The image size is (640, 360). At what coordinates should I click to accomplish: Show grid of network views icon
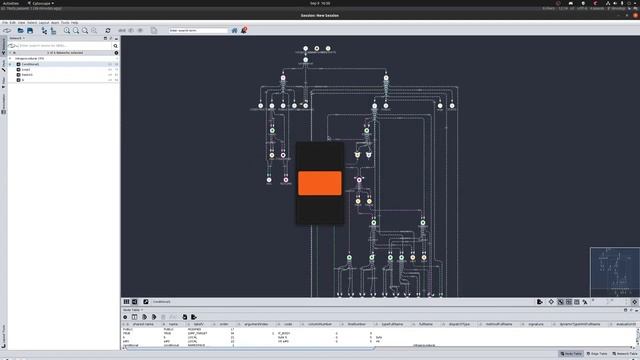(x=127, y=302)
